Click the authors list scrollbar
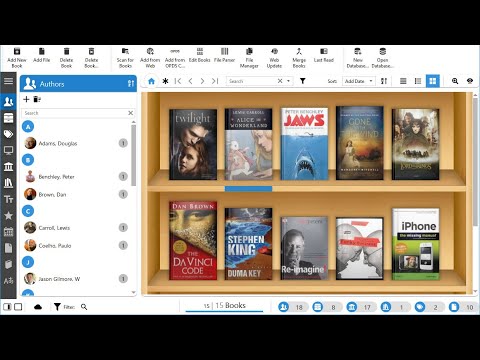The image size is (480, 360). coord(133,155)
